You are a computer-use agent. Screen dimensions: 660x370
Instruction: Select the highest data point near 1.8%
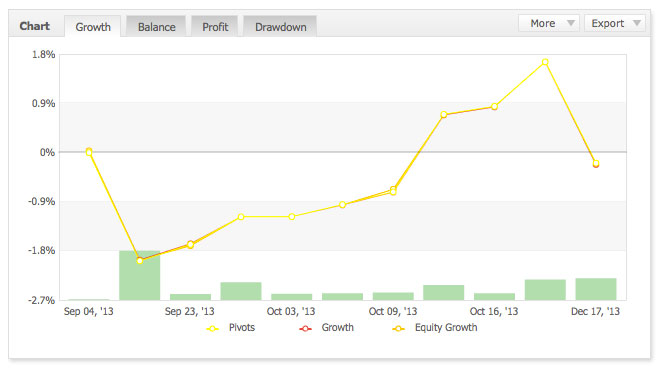[x=545, y=62]
